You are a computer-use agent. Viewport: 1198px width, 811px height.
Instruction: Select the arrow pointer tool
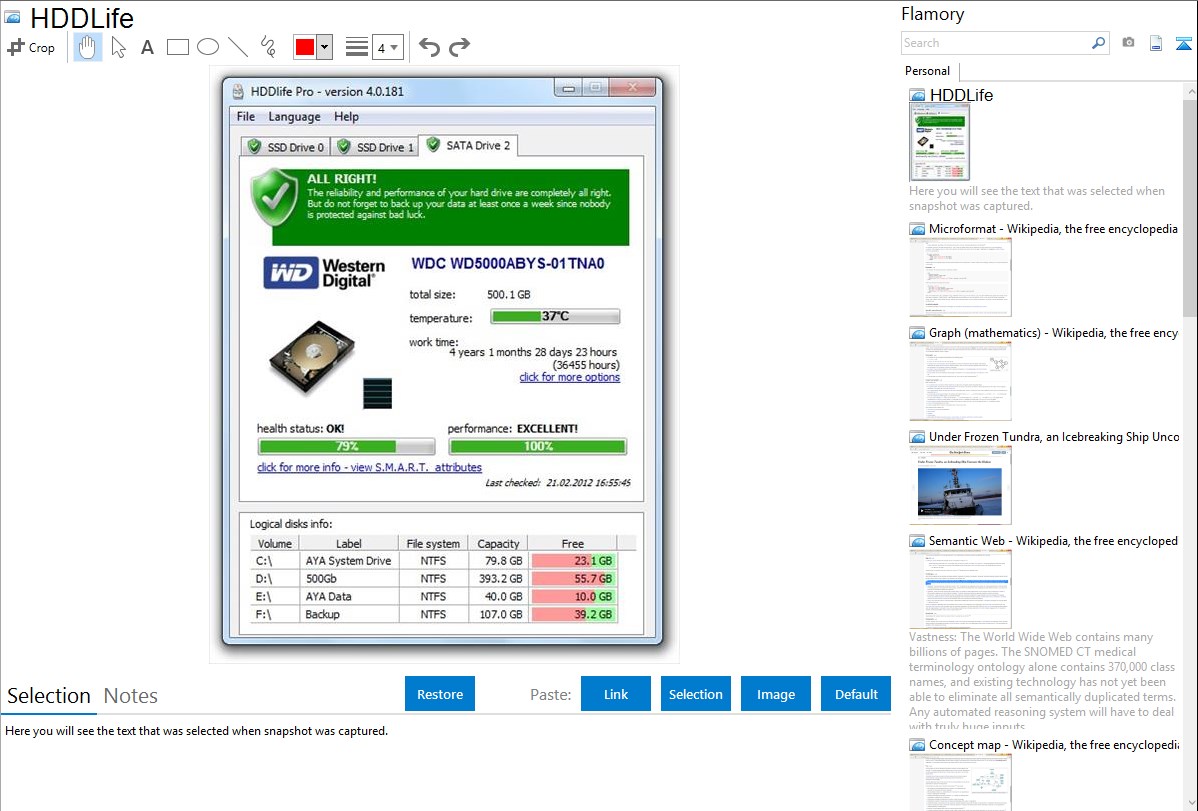click(x=119, y=47)
